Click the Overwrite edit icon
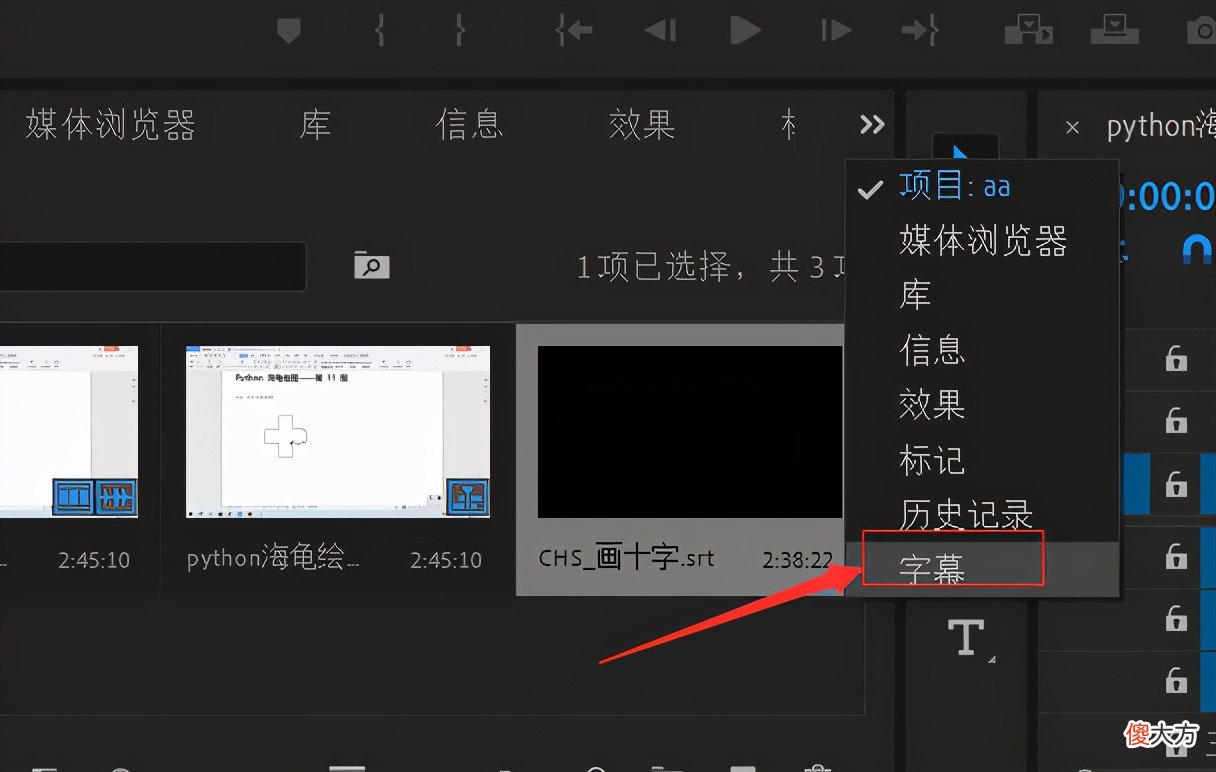 1114,30
